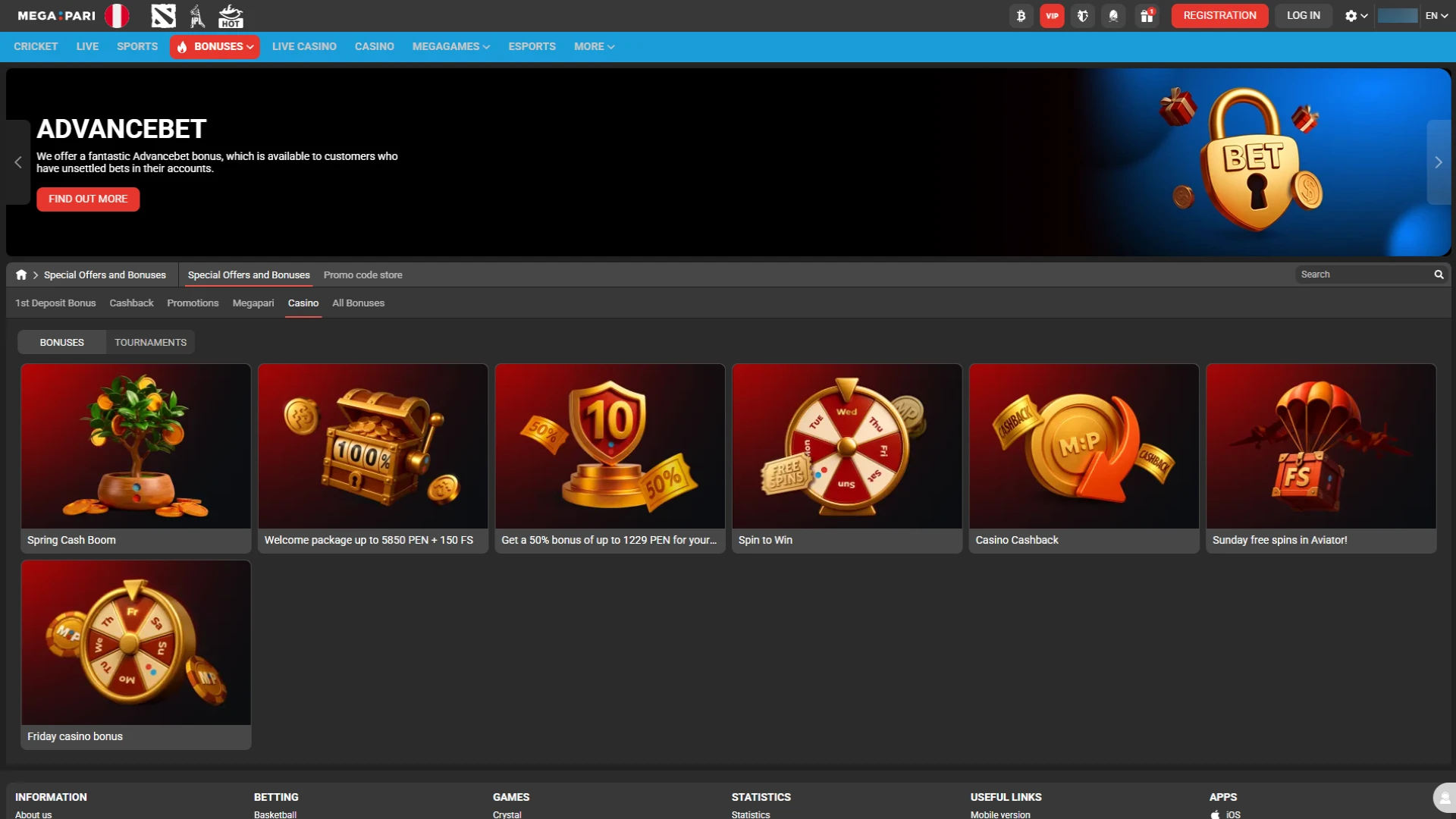Switch to the BONUSES toggle
Viewport: 1456px width, 819px height.
pos(62,343)
